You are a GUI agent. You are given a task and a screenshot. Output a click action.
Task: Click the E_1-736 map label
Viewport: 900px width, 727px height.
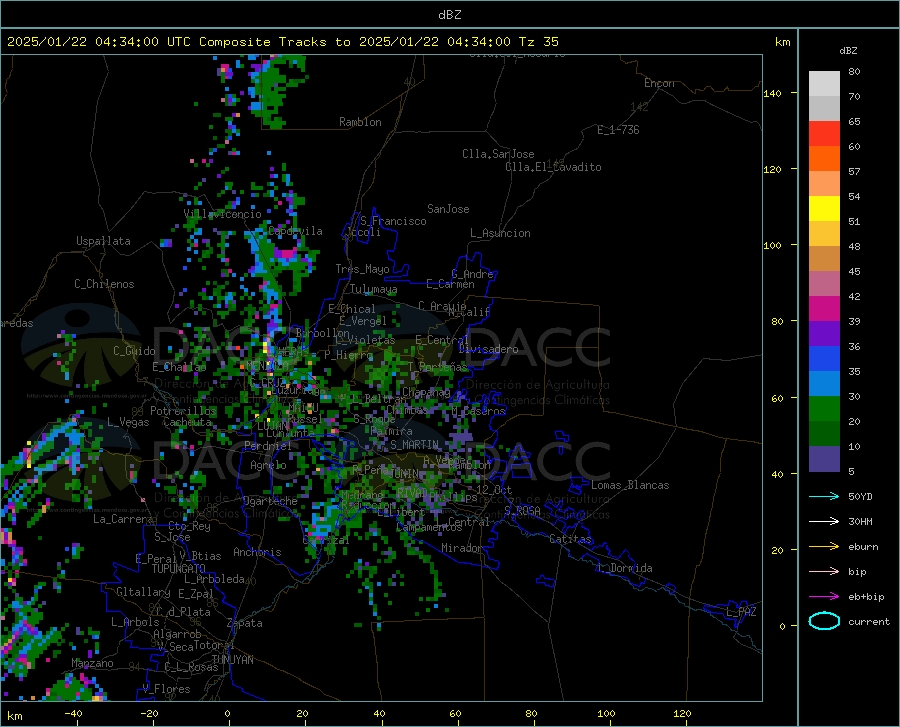click(618, 130)
